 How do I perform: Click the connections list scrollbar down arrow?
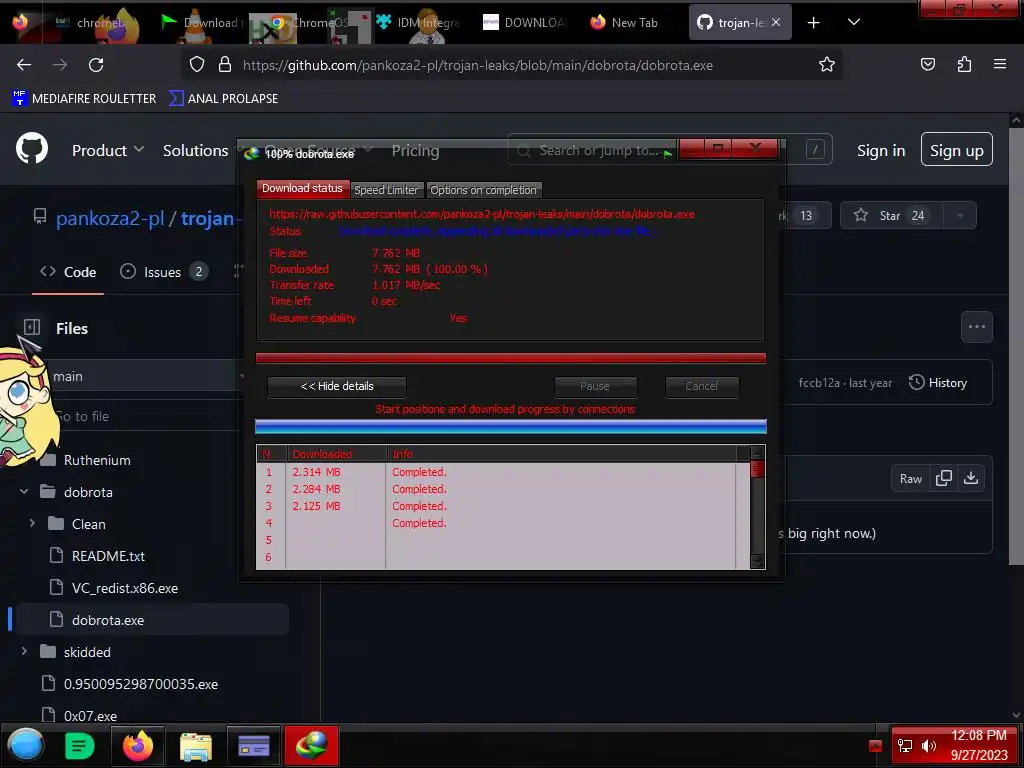(757, 562)
